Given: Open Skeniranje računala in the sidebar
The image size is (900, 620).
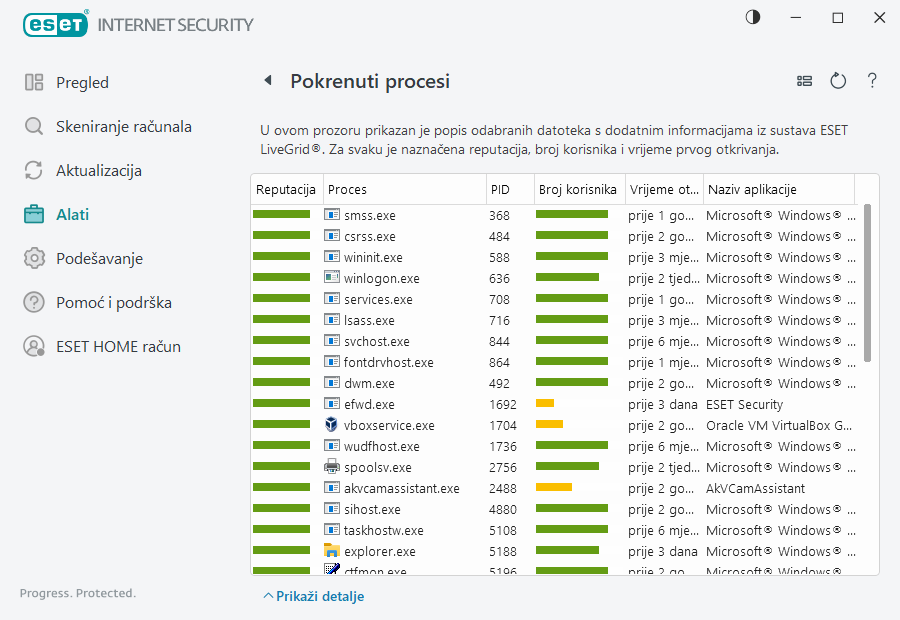Looking at the screenshot, I should (x=123, y=127).
